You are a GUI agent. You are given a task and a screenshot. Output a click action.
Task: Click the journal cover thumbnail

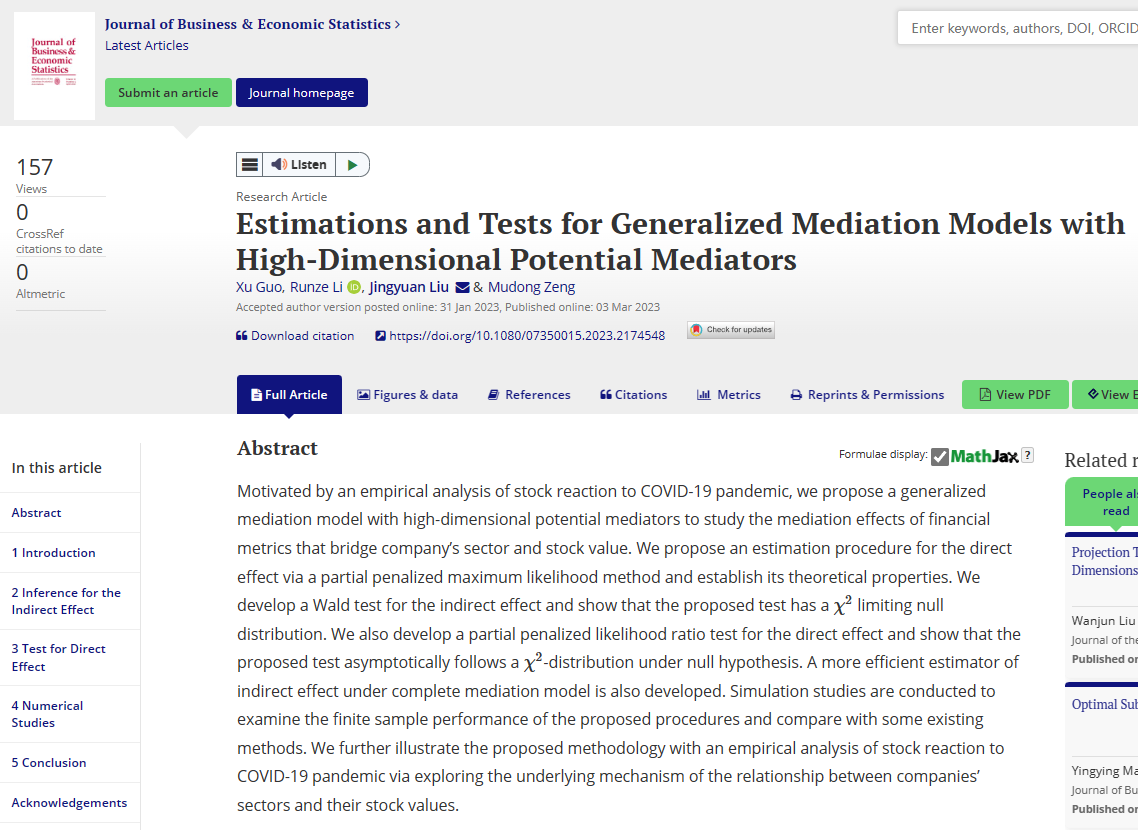(x=55, y=66)
